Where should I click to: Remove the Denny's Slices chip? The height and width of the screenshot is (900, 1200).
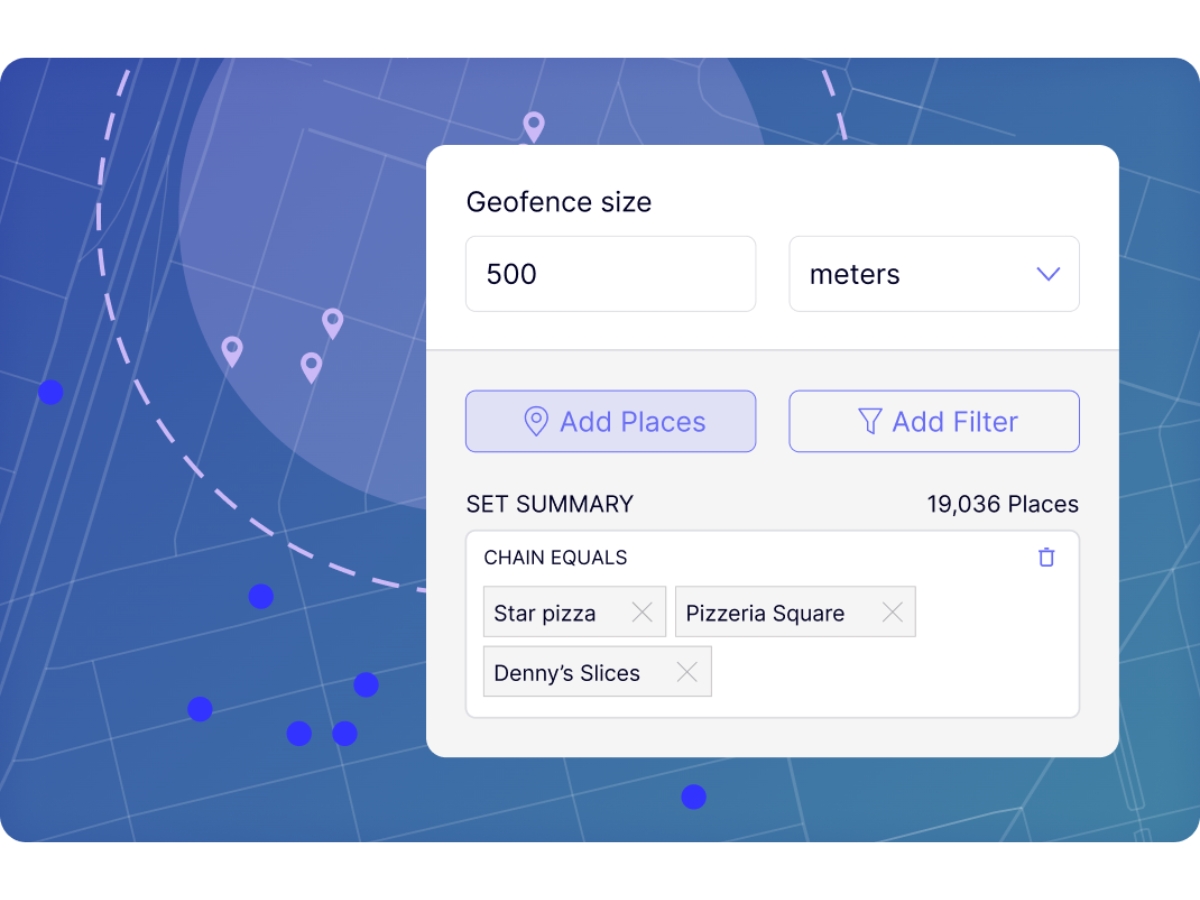point(687,672)
